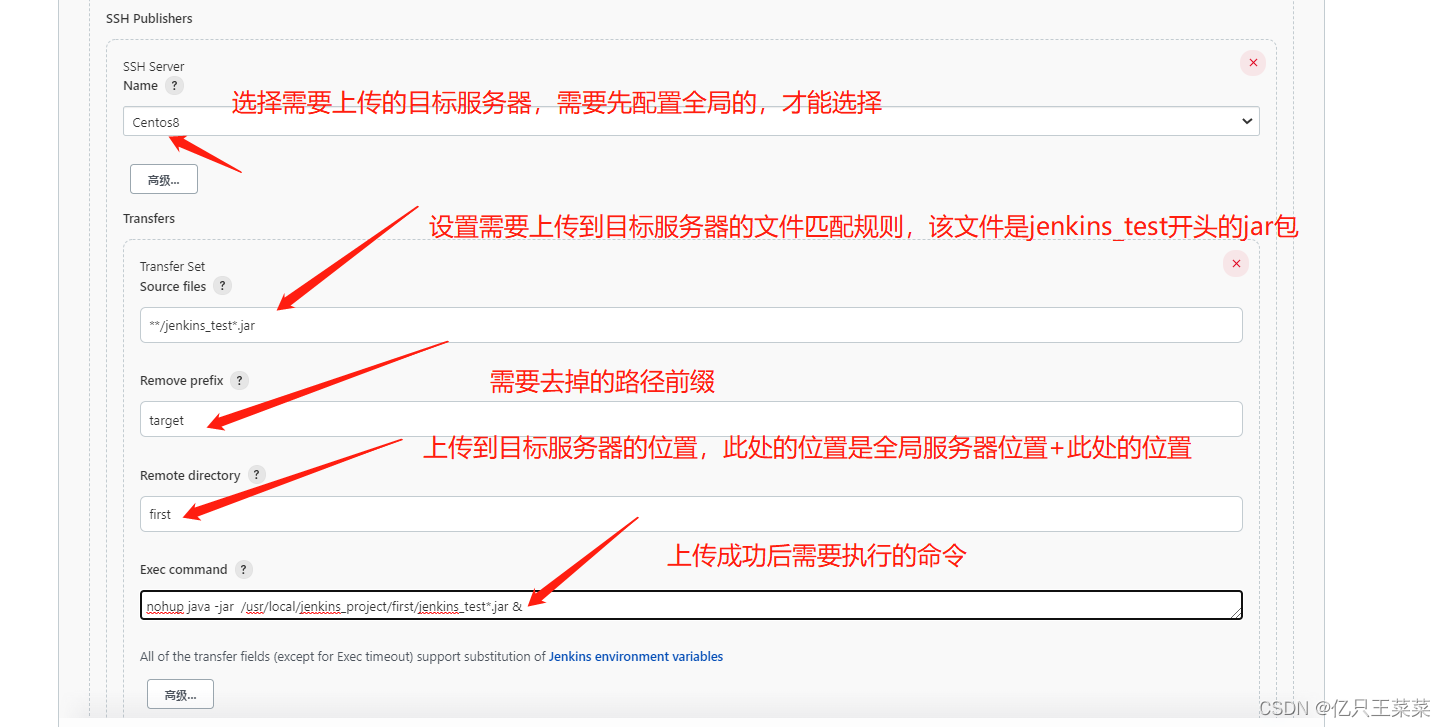The height and width of the screenshot is (727, 1446).
Task: Open help for Remove prefix field
Action: 239,381
